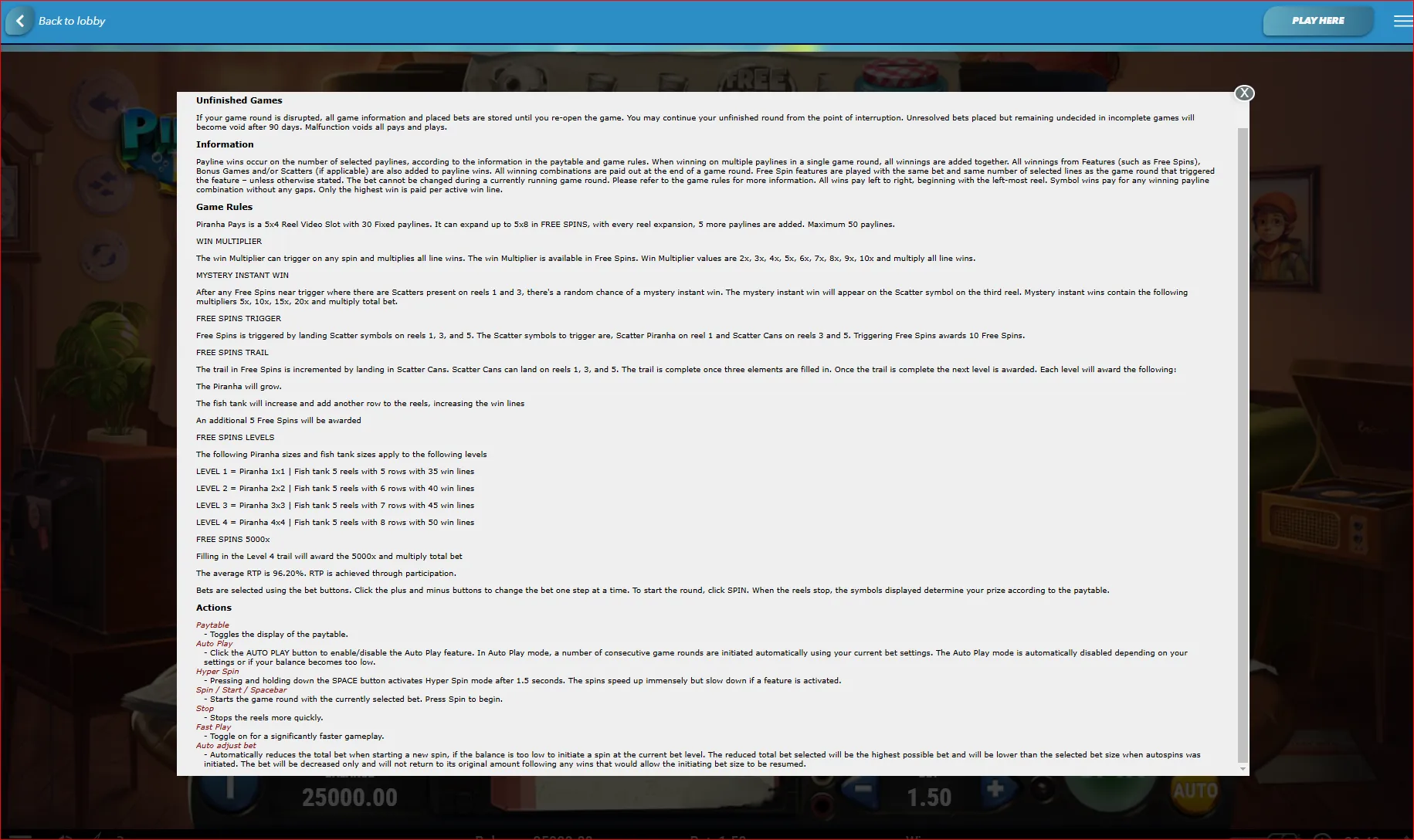Go back via the Back to lobby arrow
This screenshot has height=840, width=1414.
(20, 21)
